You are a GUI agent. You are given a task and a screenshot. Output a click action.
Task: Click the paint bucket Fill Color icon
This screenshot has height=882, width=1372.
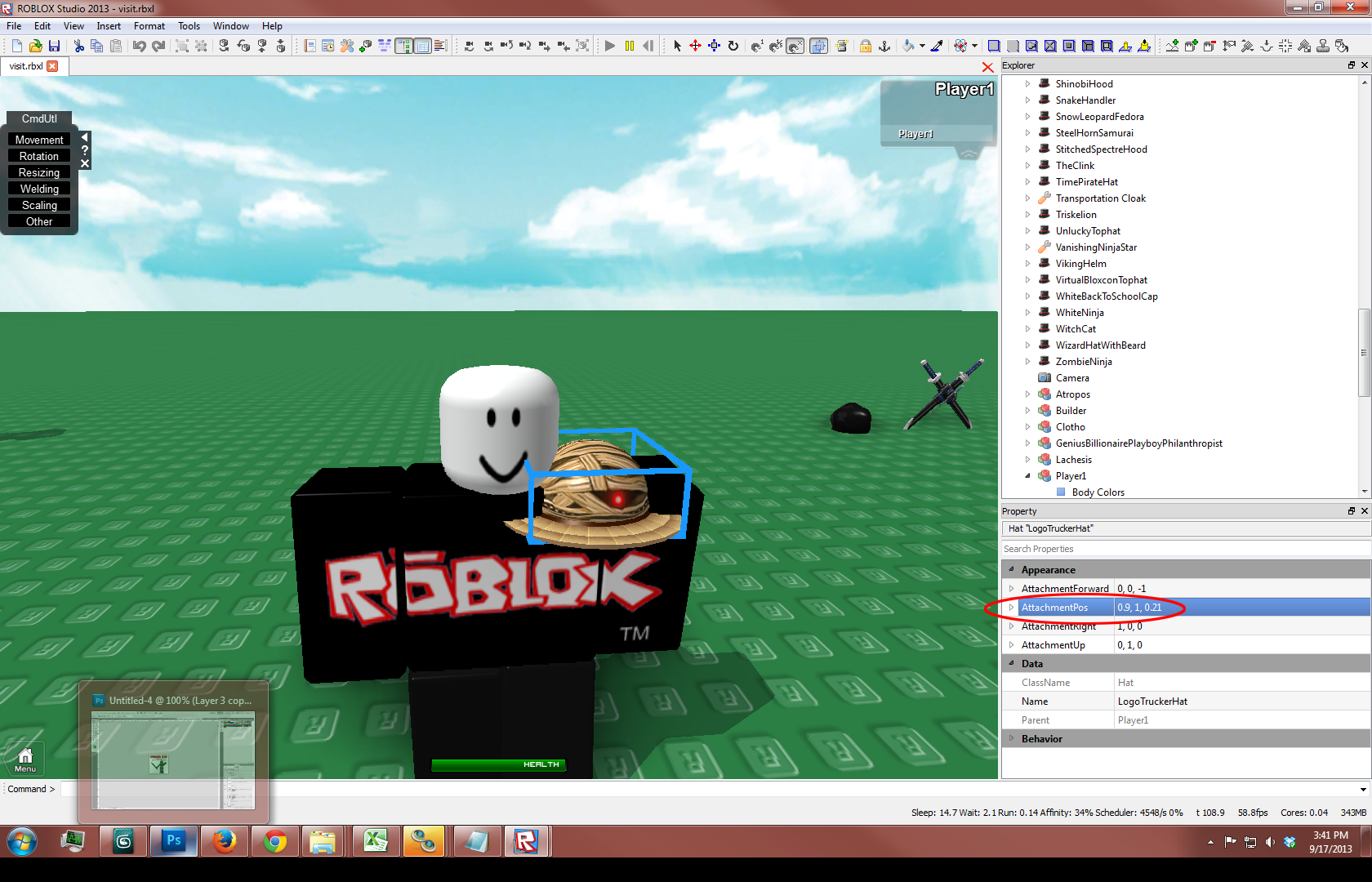coord(908,46)
